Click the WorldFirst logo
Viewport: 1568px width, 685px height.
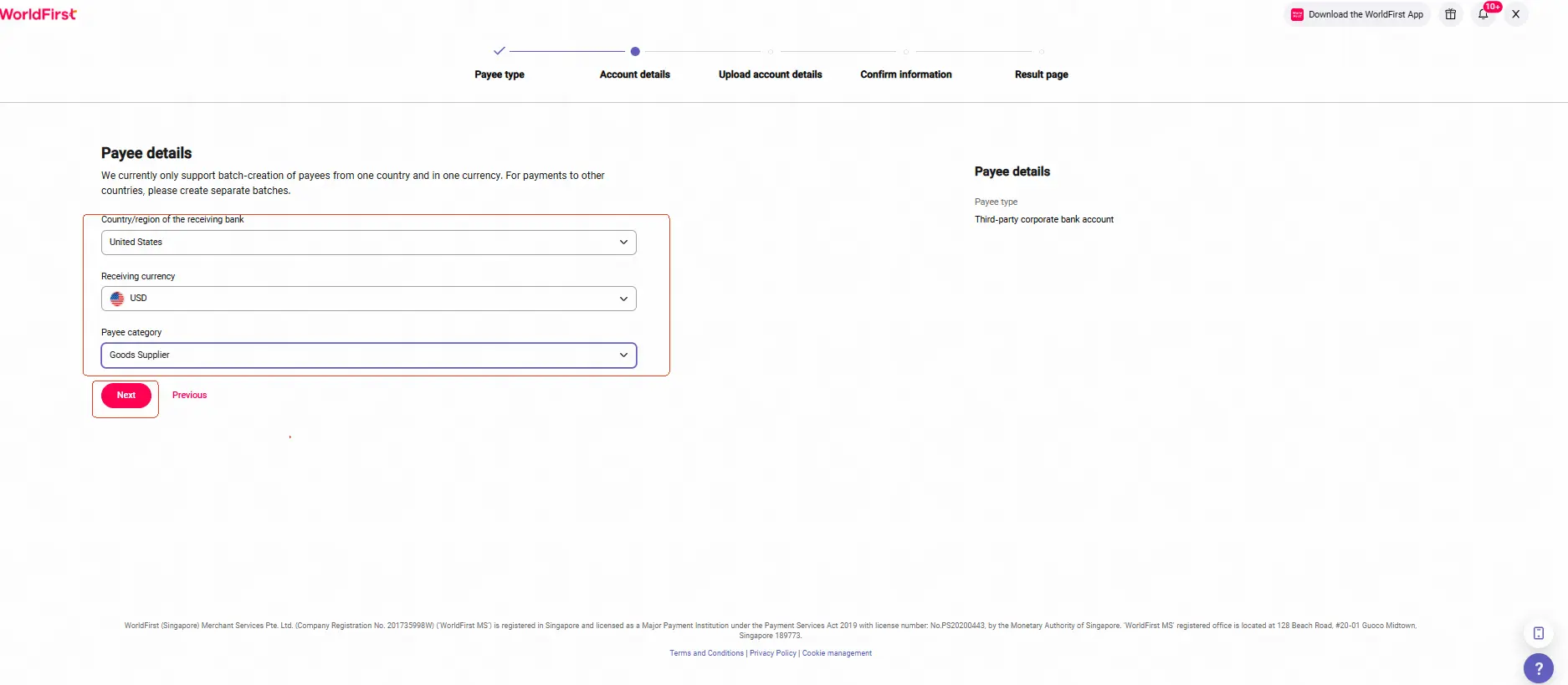pyautogui.click(x=38, y=14)
